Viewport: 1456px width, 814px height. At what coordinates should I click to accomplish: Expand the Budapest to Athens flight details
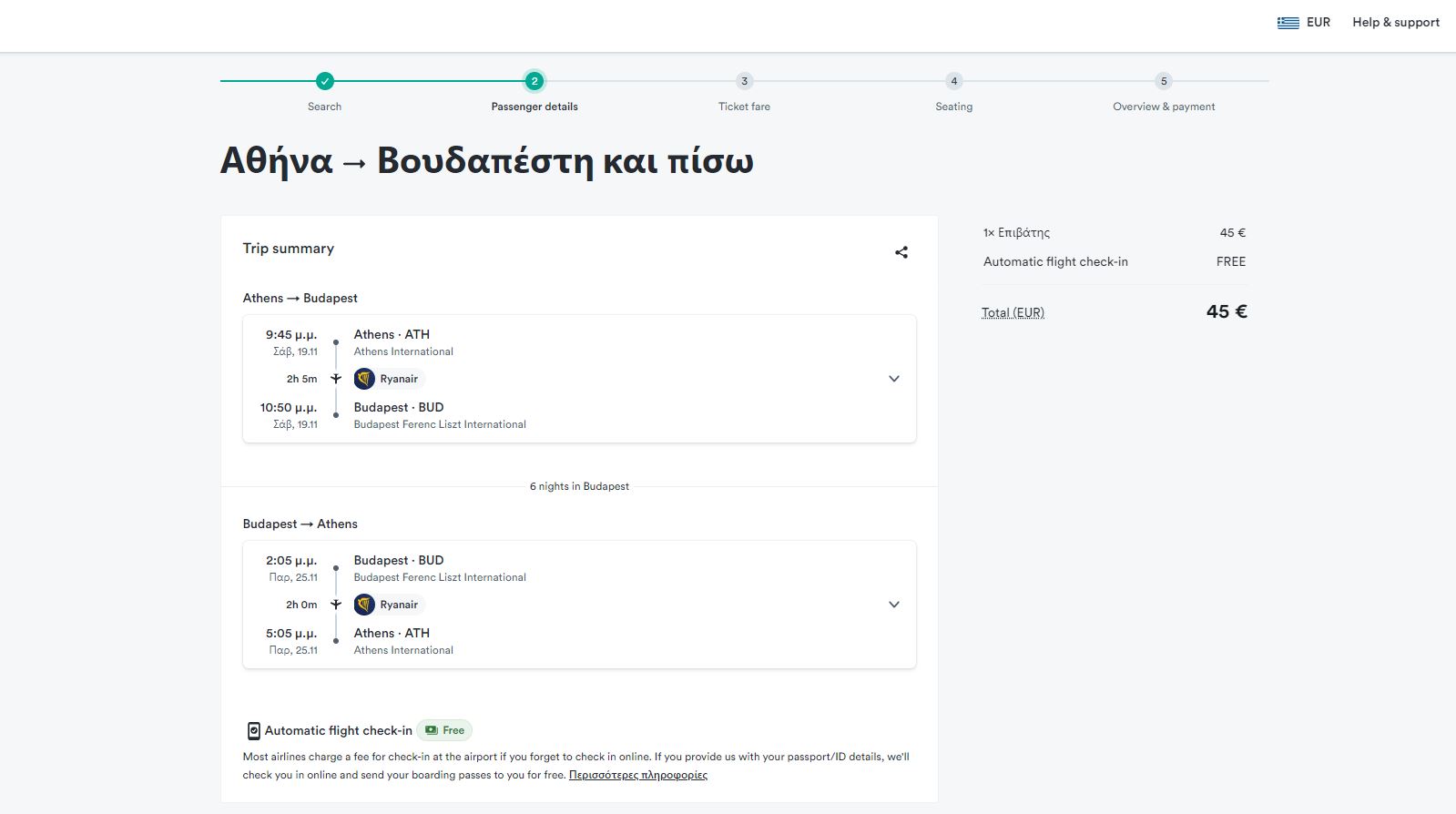894,605
